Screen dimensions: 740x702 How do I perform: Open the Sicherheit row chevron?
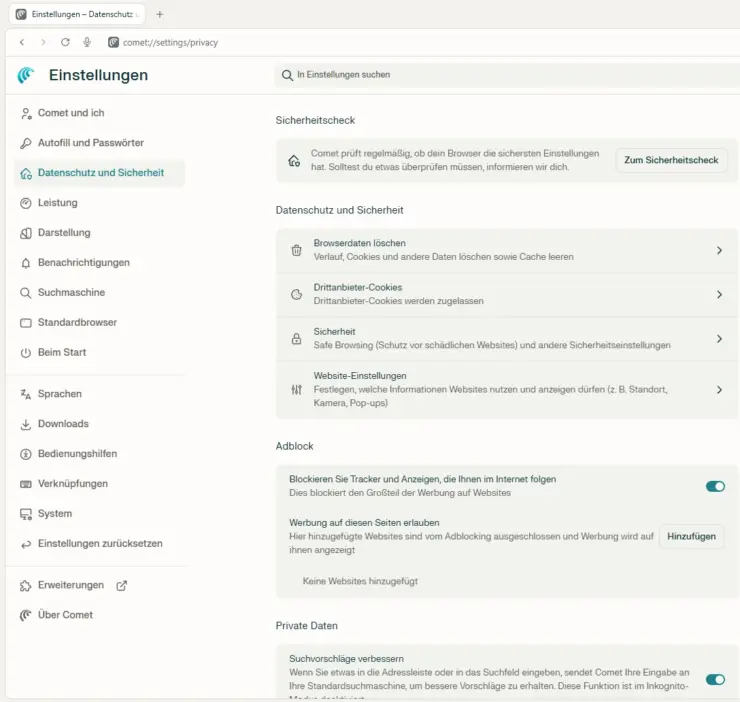point(719,339)
